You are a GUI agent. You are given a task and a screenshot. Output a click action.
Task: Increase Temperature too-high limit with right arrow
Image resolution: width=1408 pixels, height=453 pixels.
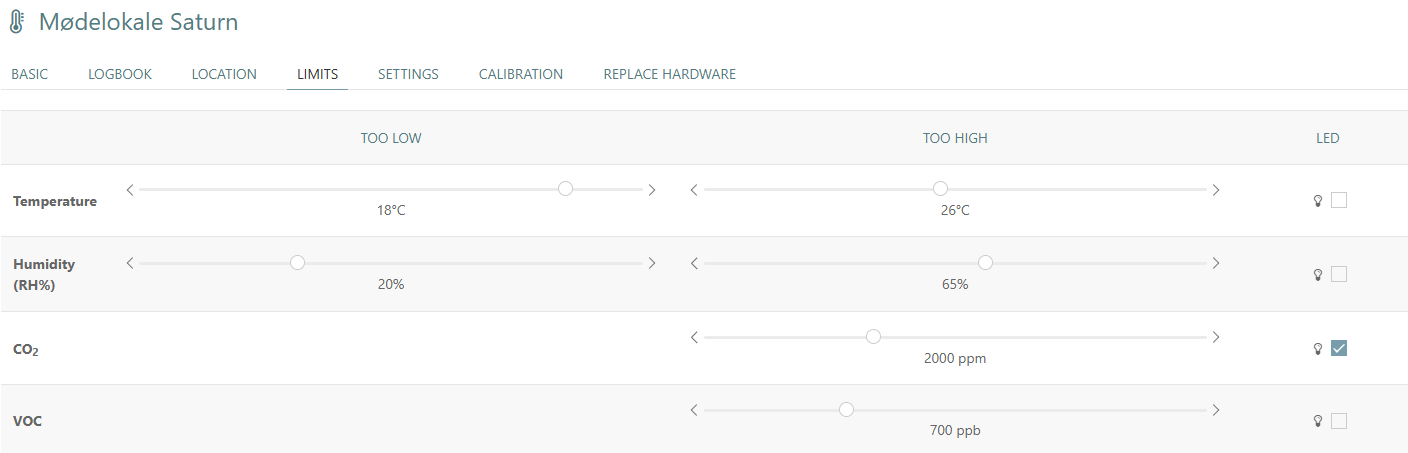point(1216,189)
